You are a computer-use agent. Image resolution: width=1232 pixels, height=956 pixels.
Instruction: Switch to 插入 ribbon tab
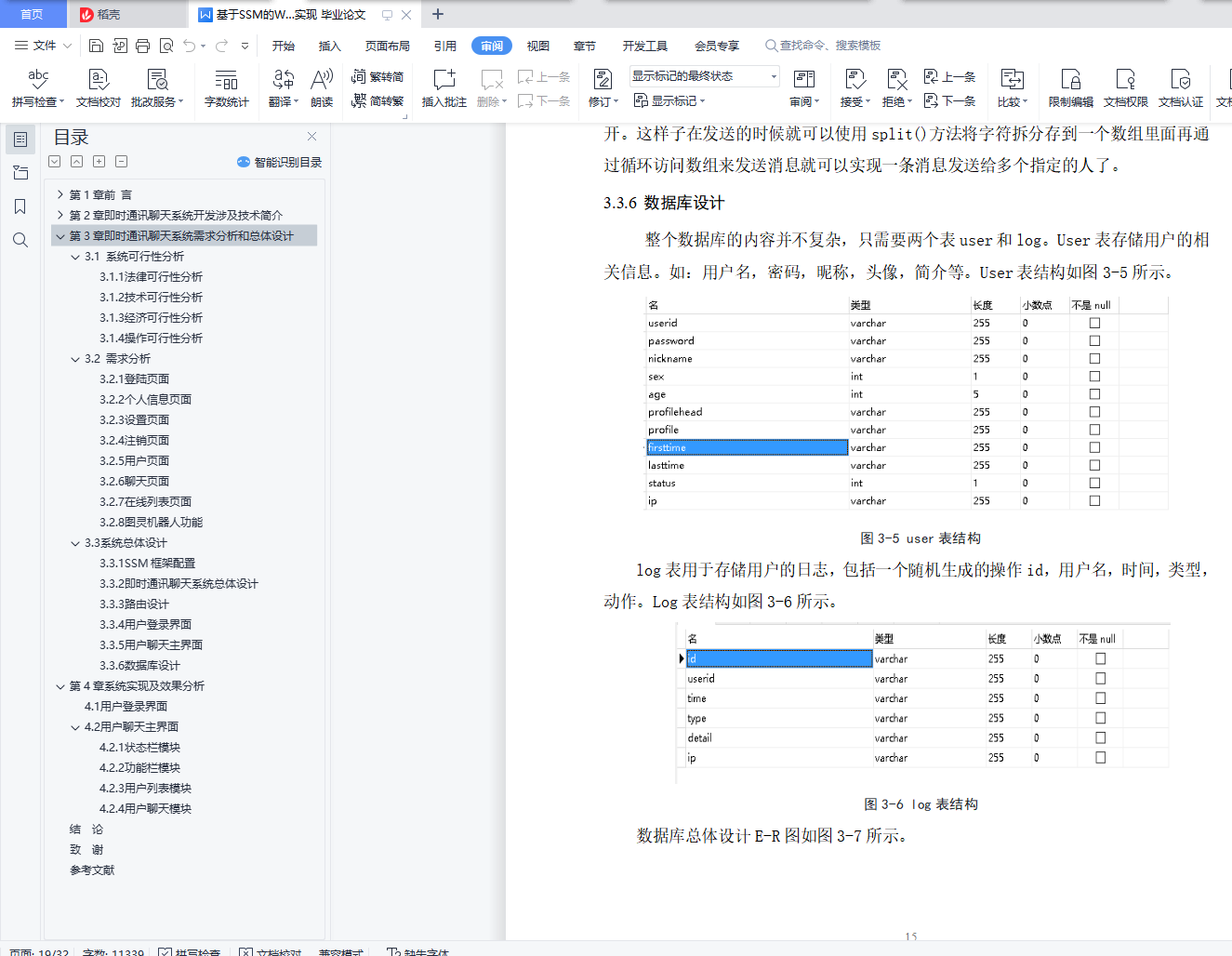330,46
